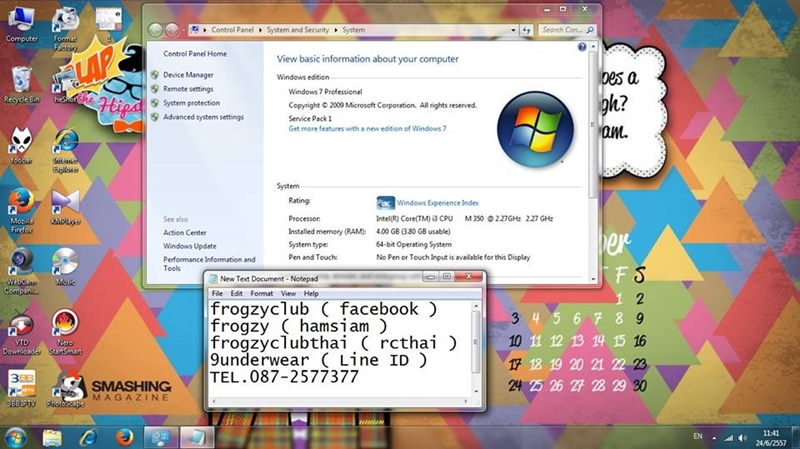Click the 'Windows 7 Professional' edition text
Viewport: 800px width, 449px height.
[x=325, y=92]
